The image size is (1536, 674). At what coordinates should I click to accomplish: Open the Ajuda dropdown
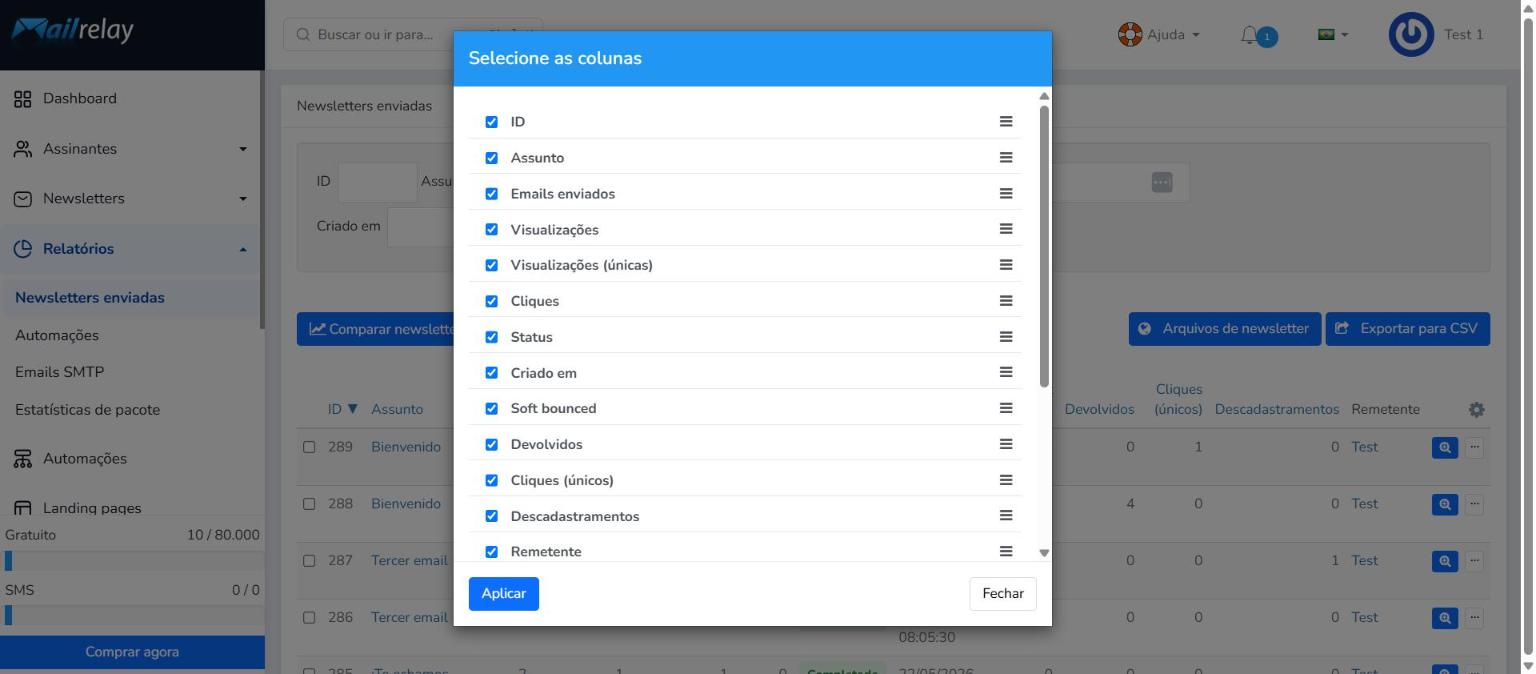point(1159,35)
